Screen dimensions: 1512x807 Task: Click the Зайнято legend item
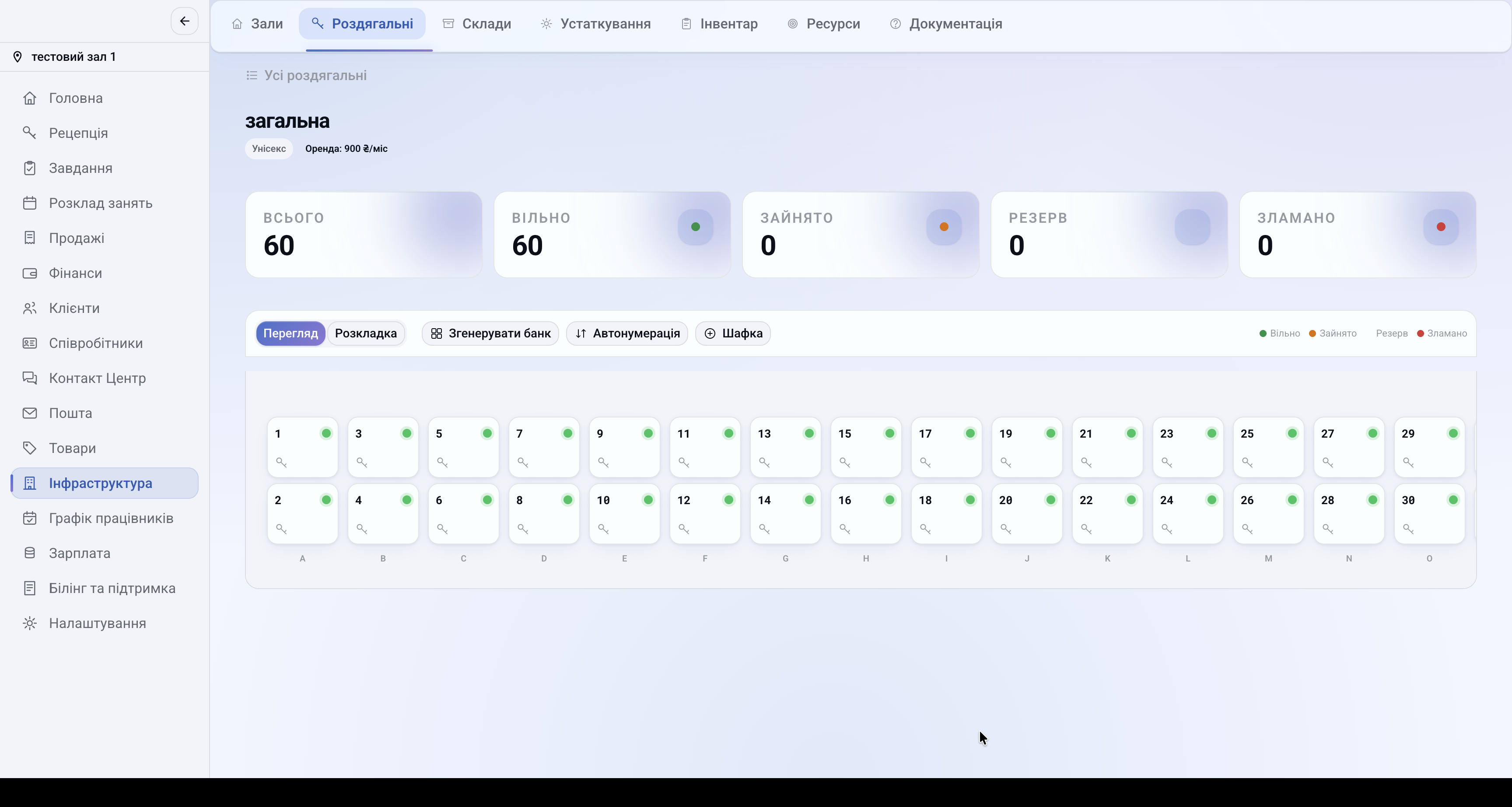click(1333, 333)
